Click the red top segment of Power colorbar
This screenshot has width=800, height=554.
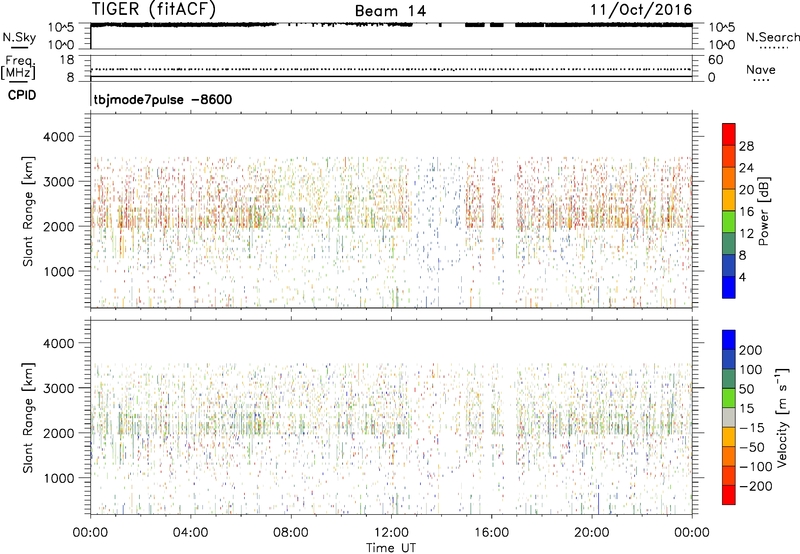coord(729,134)
